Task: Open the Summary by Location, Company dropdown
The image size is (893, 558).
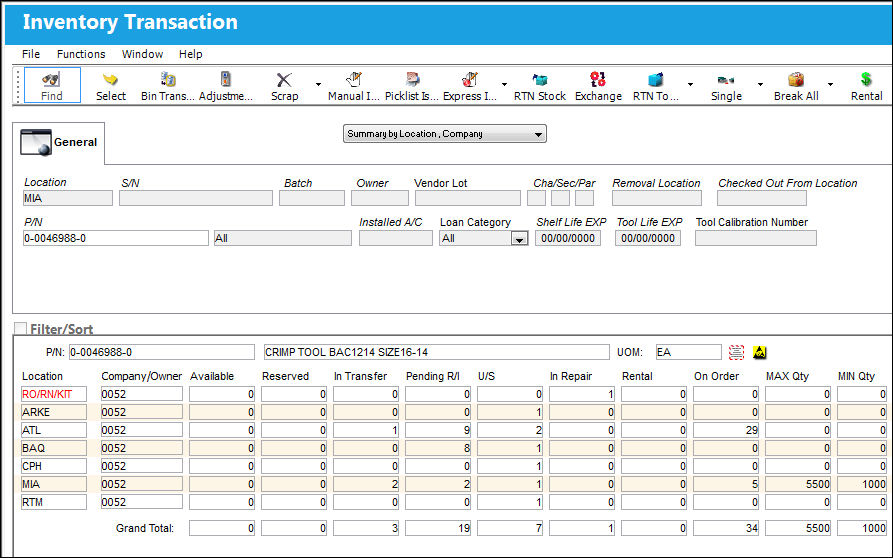Action: click(445, 134)
